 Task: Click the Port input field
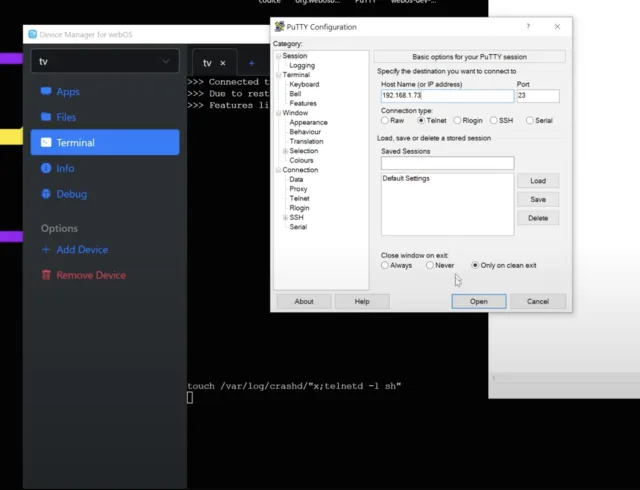tap(538, 96)
